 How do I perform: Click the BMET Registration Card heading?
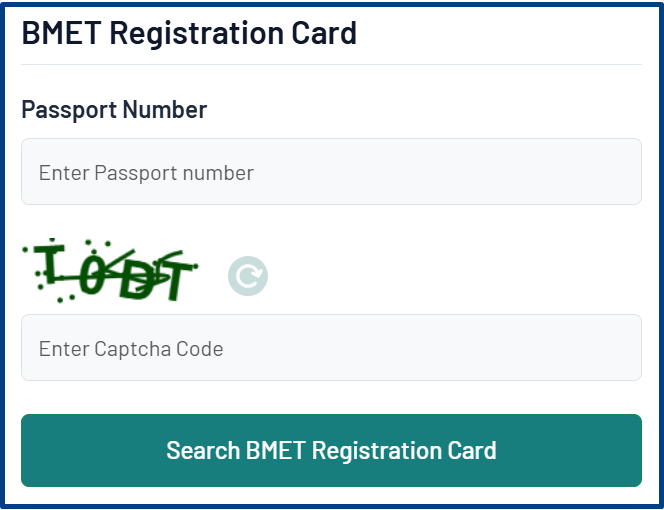[189, 33]
